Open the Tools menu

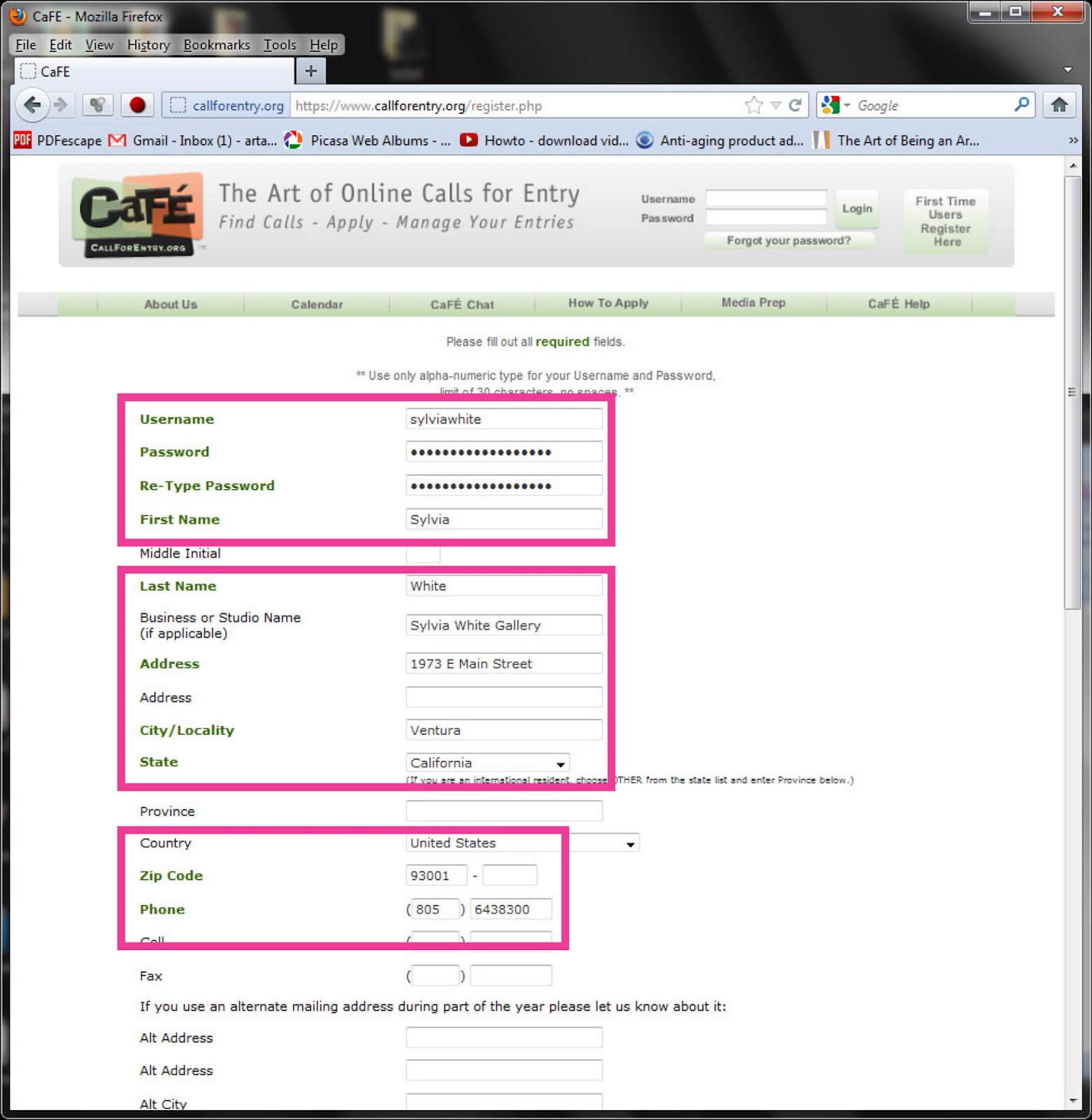(279, 45)
